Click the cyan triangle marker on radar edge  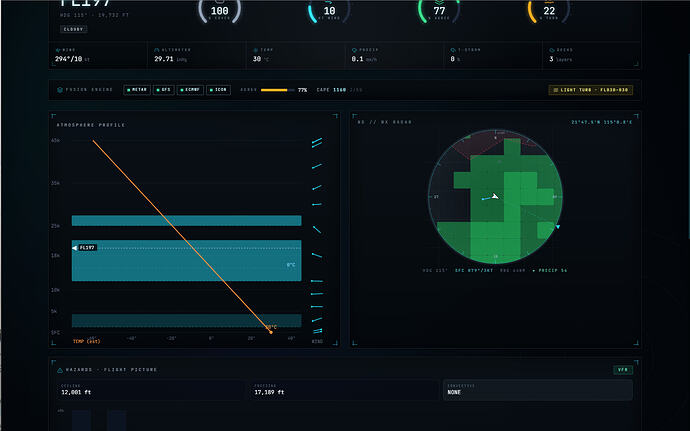coord(558,227)
